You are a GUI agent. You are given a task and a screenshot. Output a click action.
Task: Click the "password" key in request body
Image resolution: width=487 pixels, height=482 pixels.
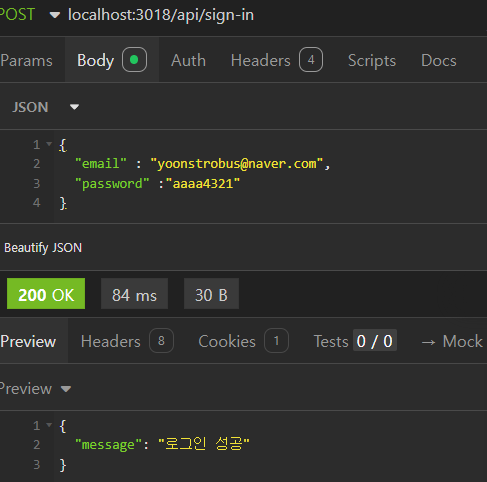click(112, 184)
